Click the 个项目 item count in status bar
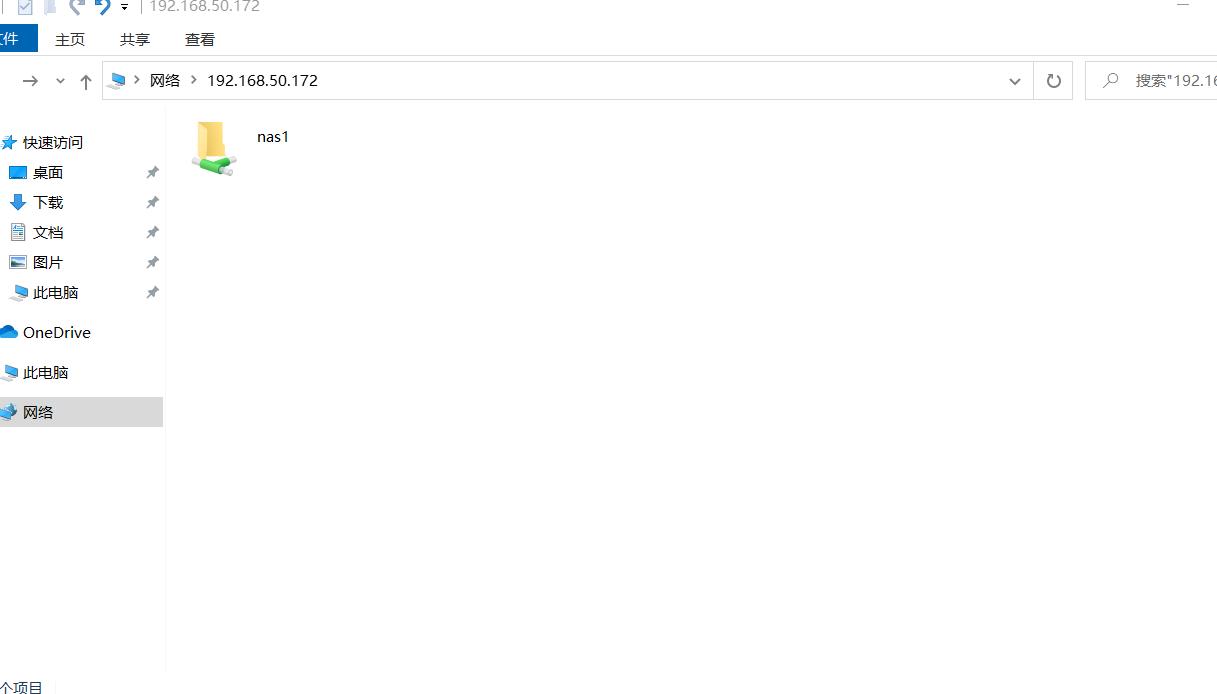This screenshot has width=1217, height=694. [x=21, y=687]
